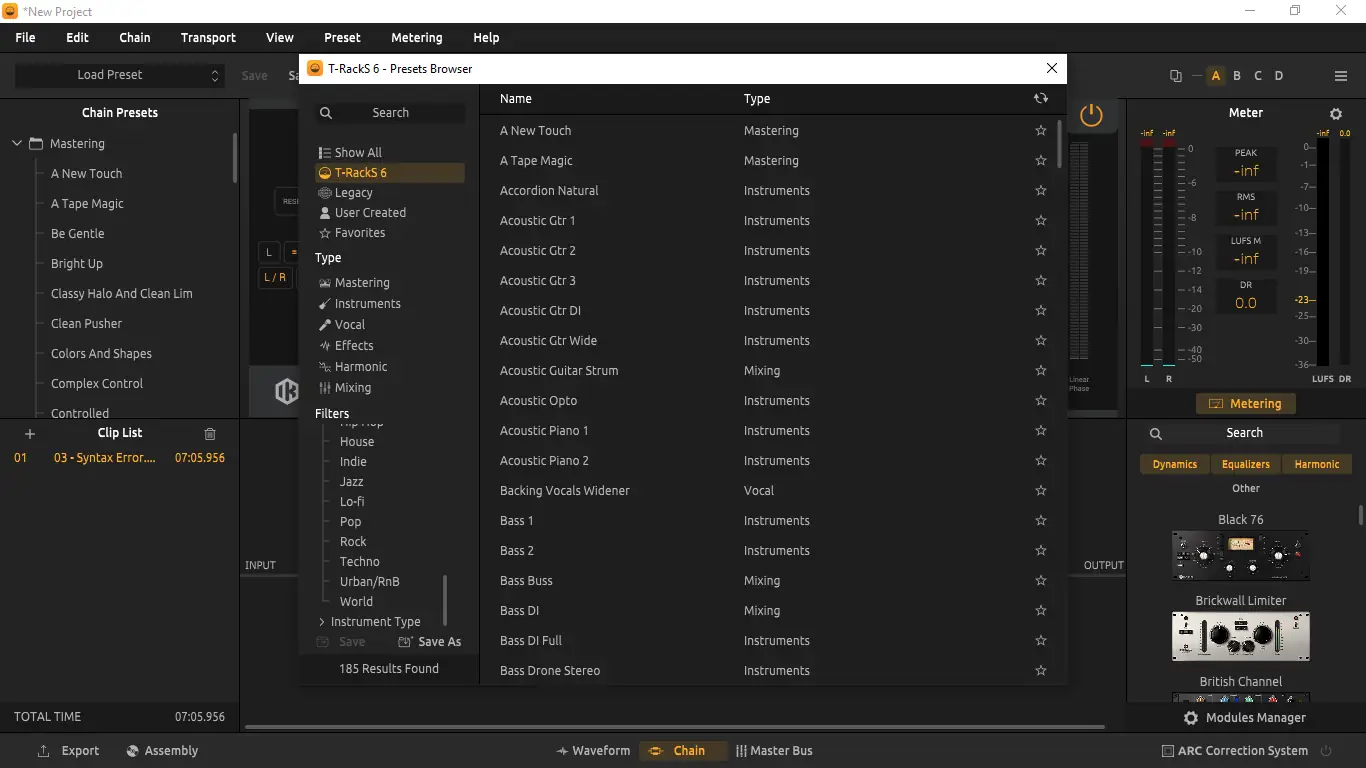
Task: Select the Equalizers module category
Action: point(1246,464)
